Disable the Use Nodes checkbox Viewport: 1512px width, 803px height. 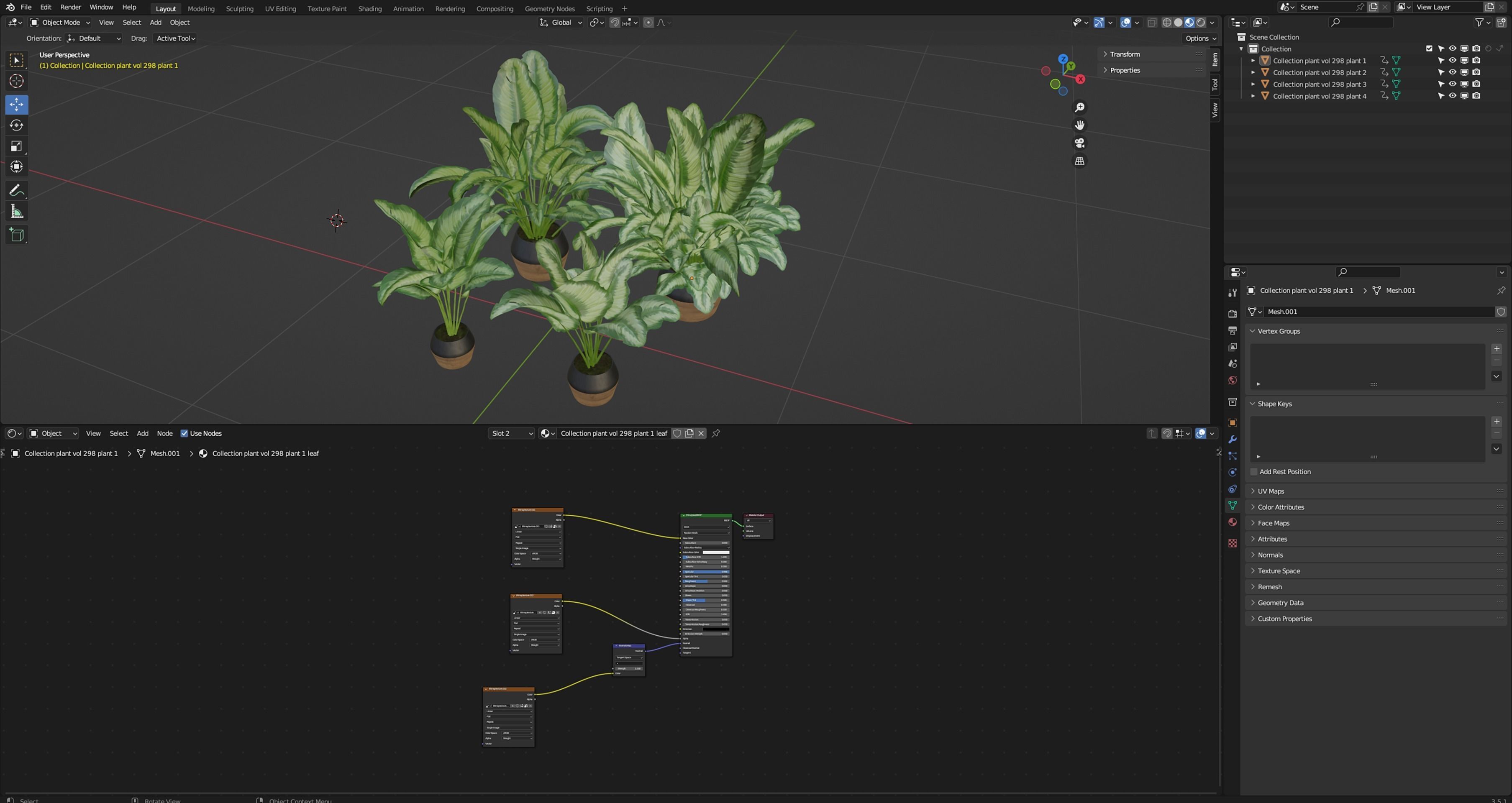(x=185, y=433)
